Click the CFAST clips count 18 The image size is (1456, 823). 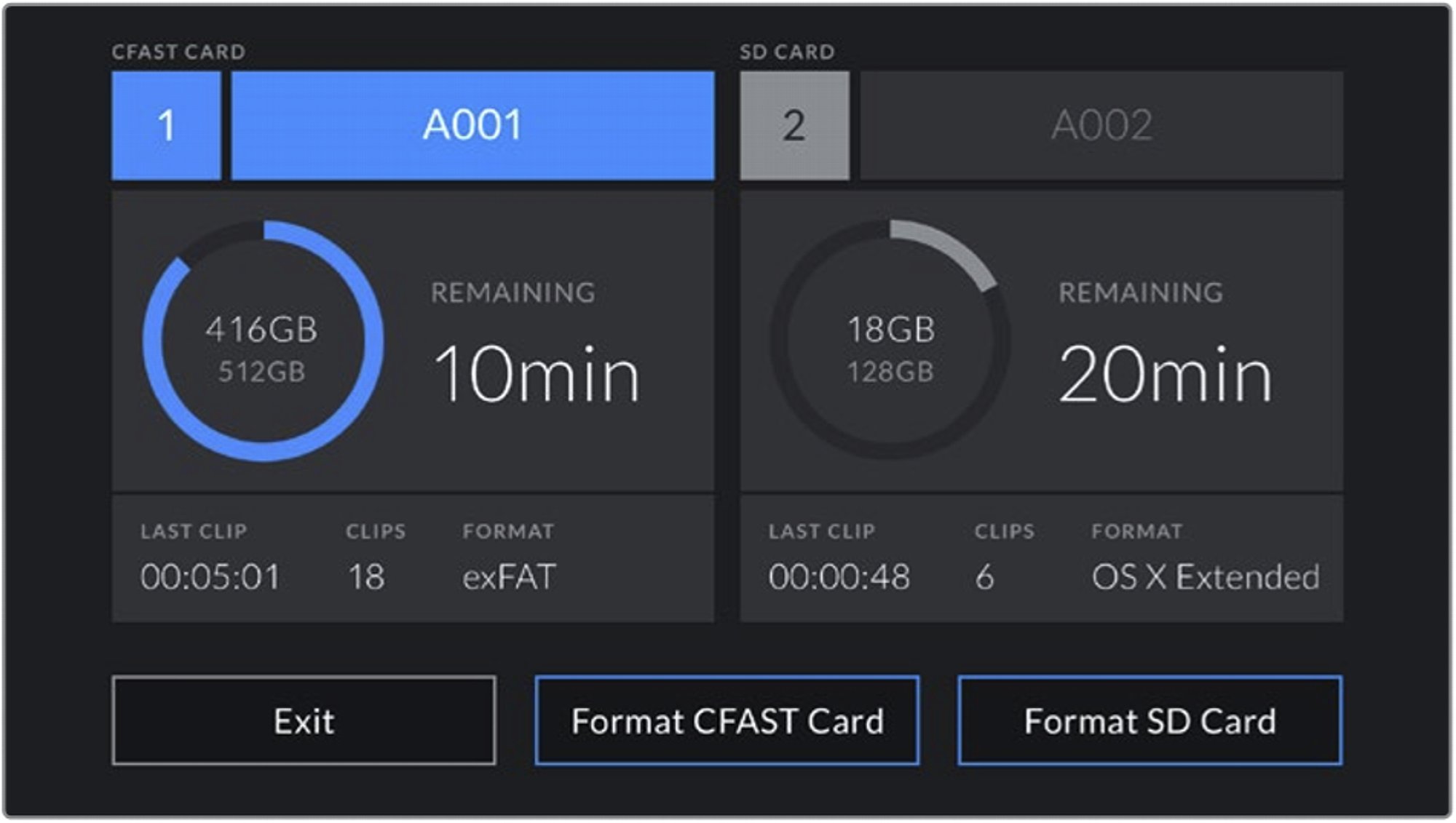coord(365,577)
